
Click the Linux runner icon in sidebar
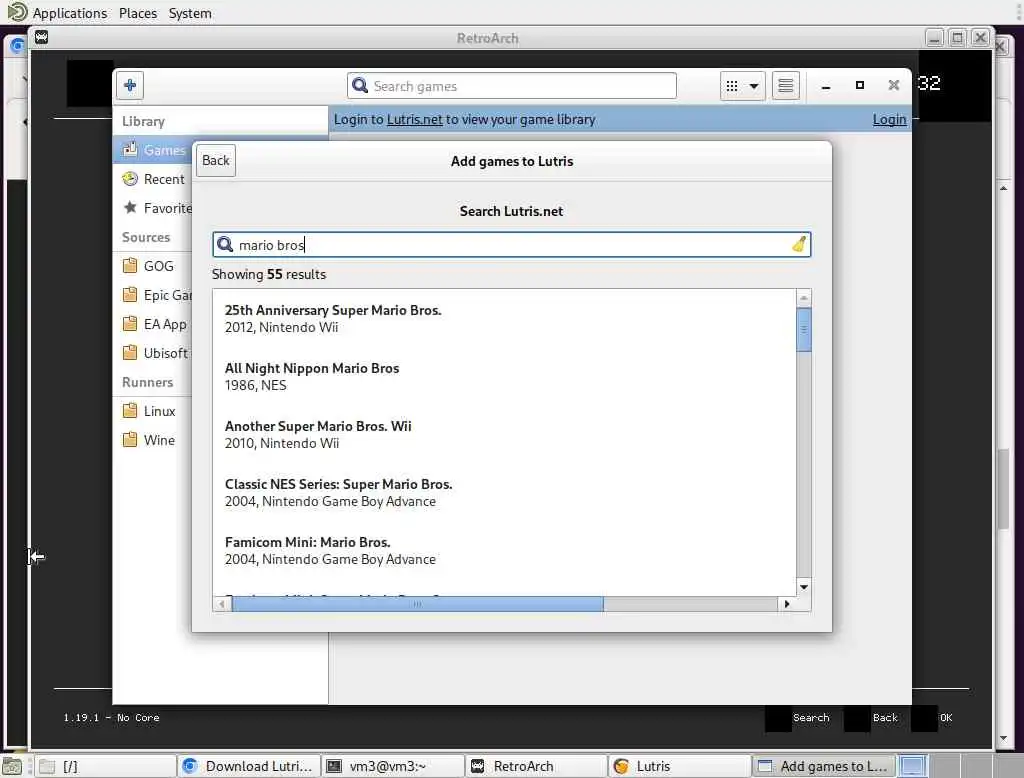click(130, 410)
